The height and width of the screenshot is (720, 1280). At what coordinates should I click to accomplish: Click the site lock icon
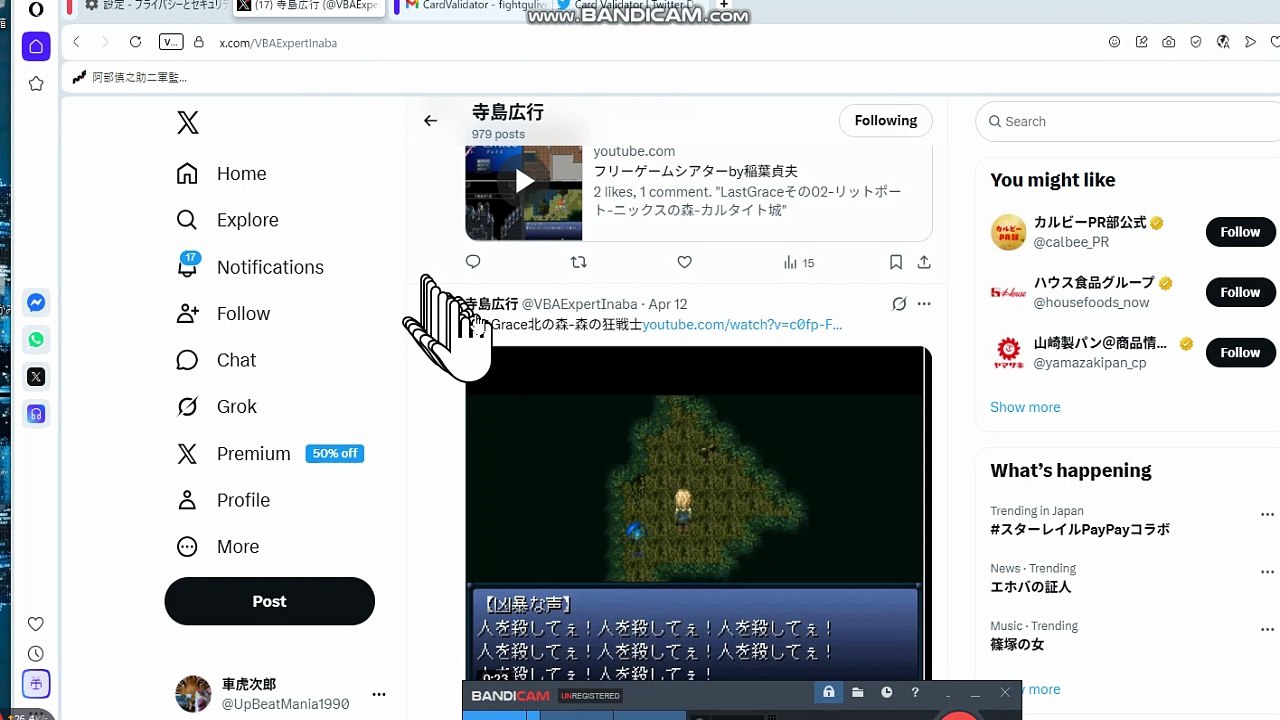coord(199,42)
